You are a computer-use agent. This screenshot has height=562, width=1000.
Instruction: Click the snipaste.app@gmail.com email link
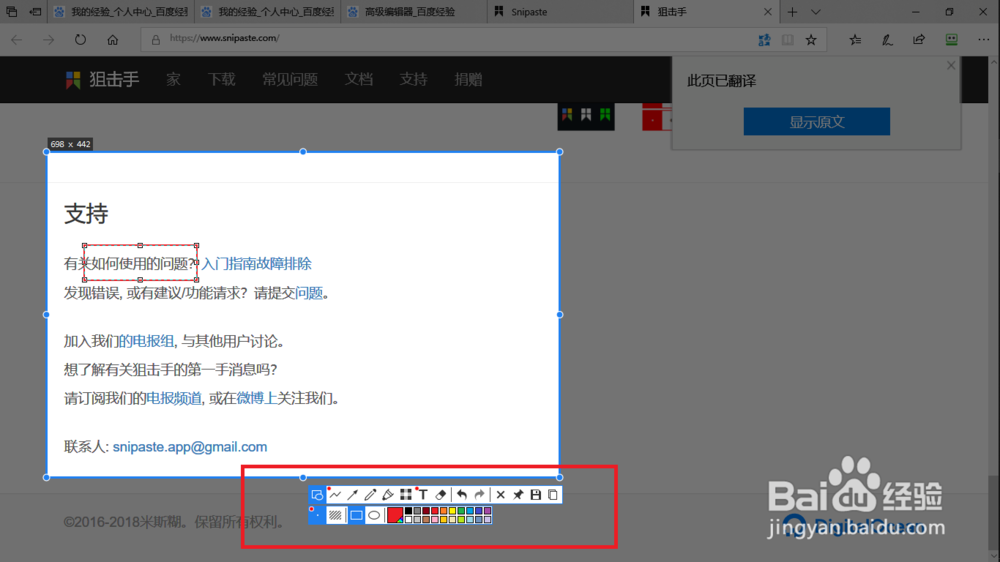click(190, 447)
